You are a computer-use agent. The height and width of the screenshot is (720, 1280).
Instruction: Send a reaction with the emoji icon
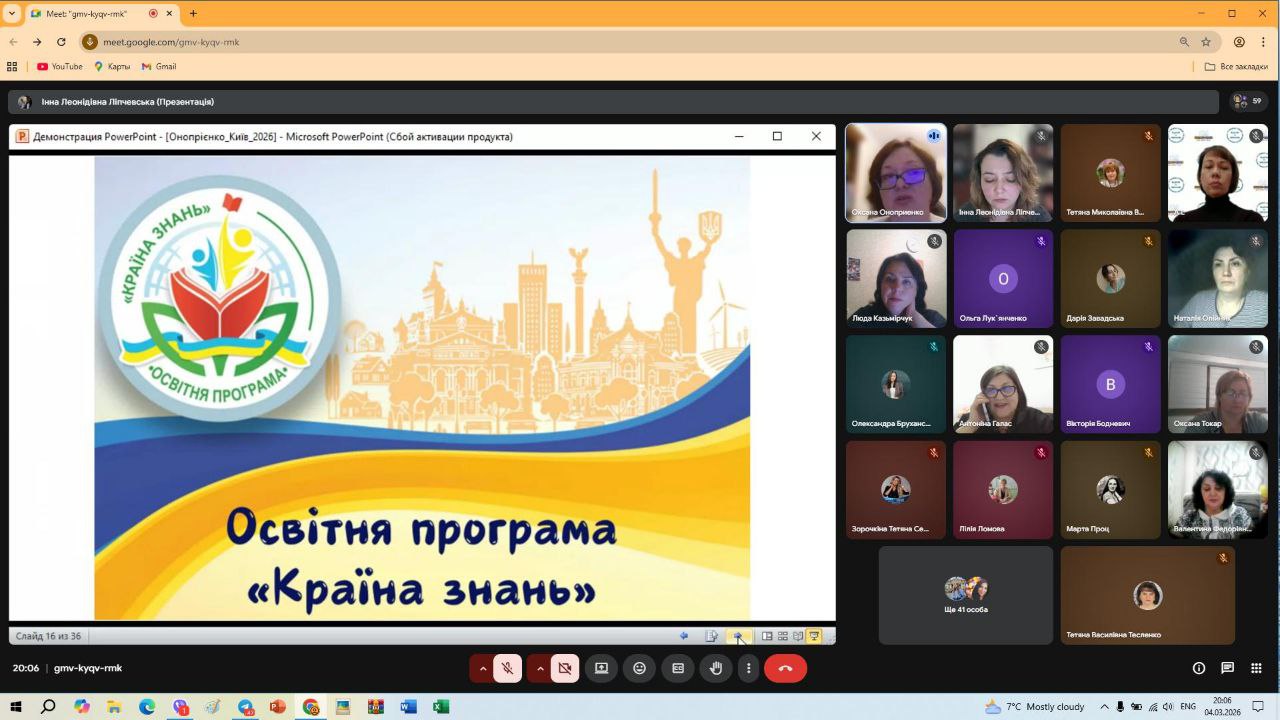click(x=639, y=668)
